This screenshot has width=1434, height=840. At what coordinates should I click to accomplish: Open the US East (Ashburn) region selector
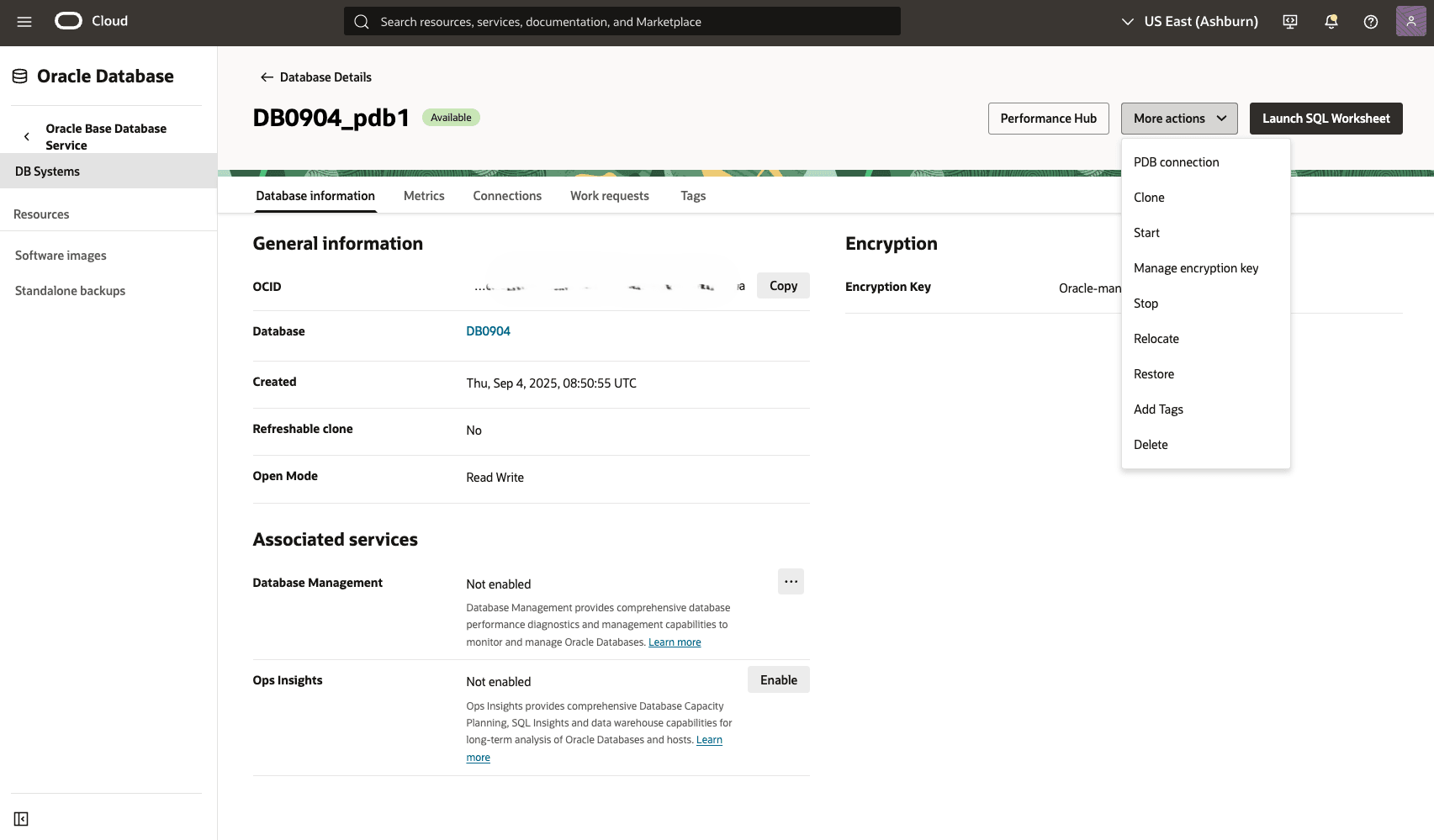[x=1188, y=21]
